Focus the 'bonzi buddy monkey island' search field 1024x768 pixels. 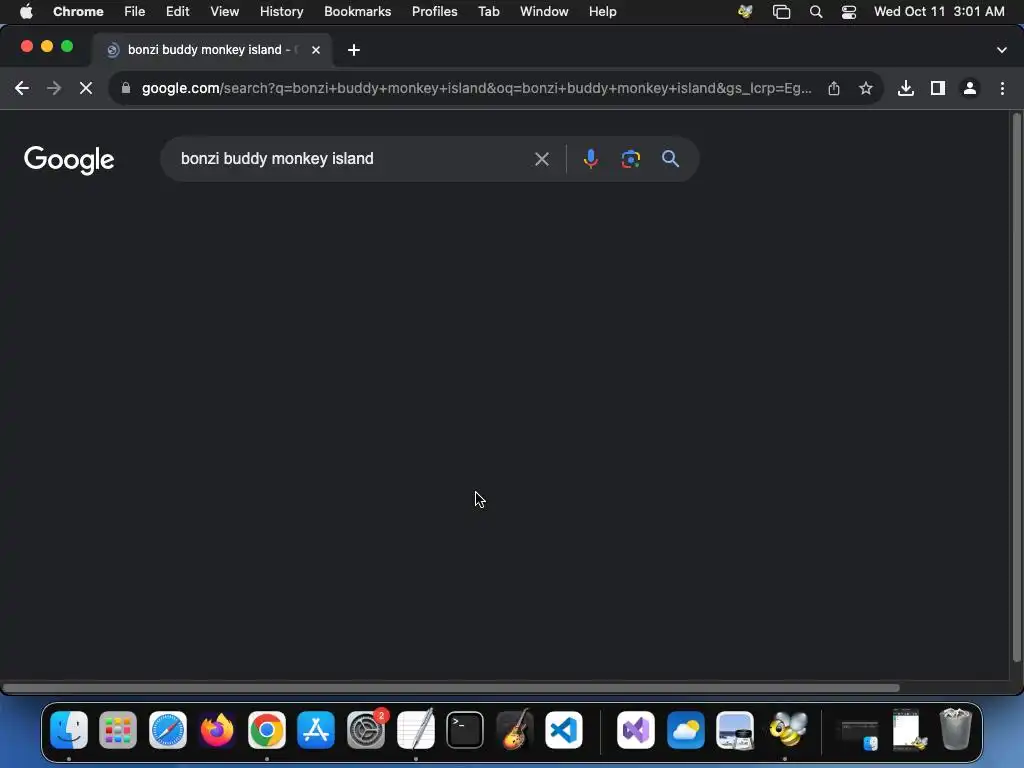(353, 159)
